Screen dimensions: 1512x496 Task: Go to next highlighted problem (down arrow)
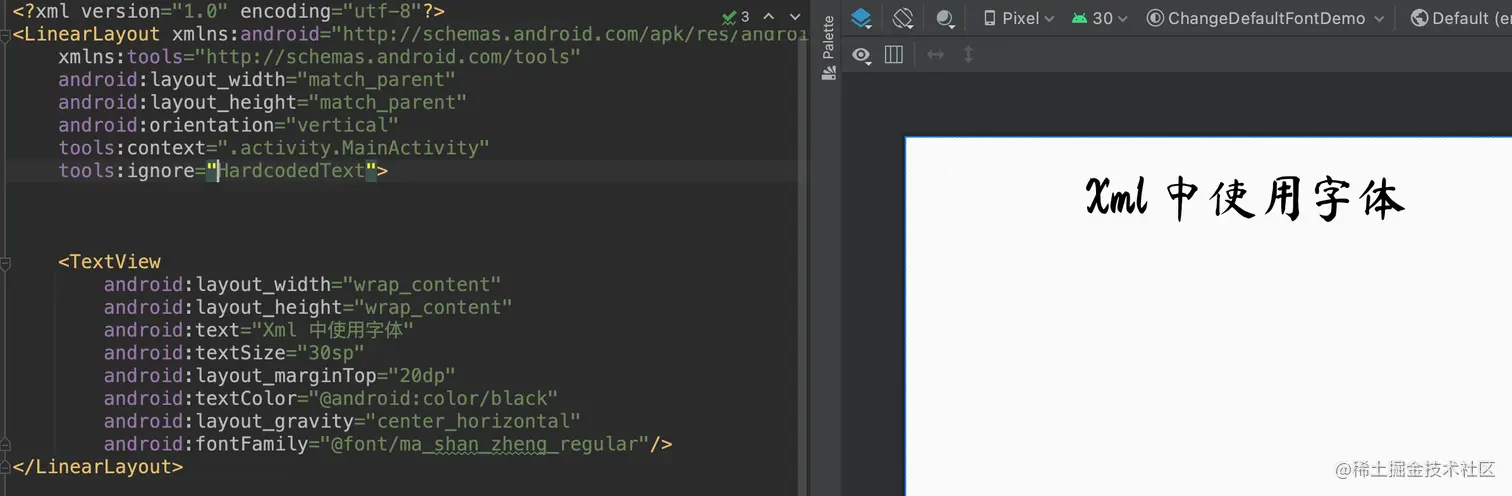pyautogui.click(x=795, y=17)
